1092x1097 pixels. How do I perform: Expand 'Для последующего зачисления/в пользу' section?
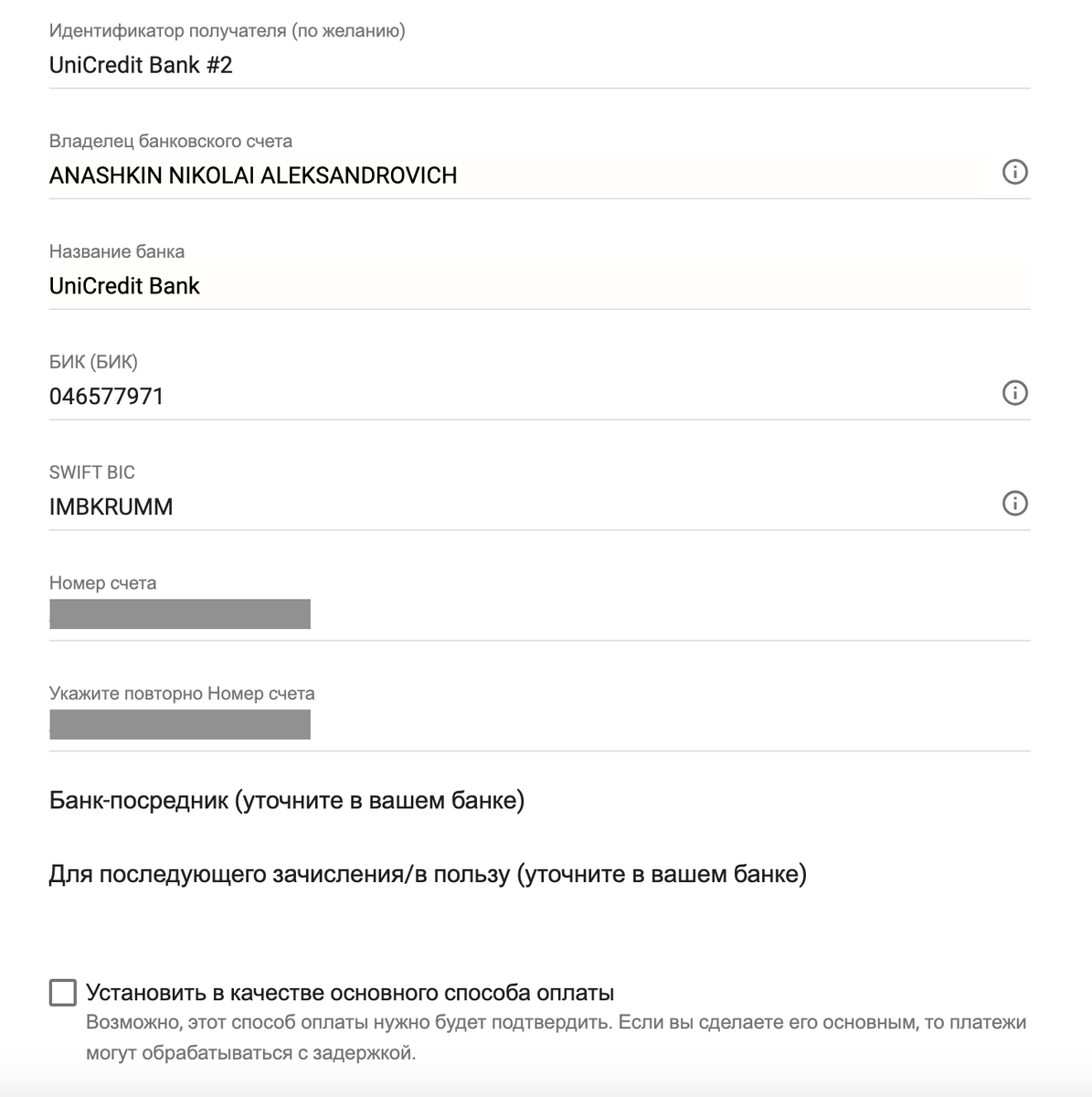click(x=428, y=875)
